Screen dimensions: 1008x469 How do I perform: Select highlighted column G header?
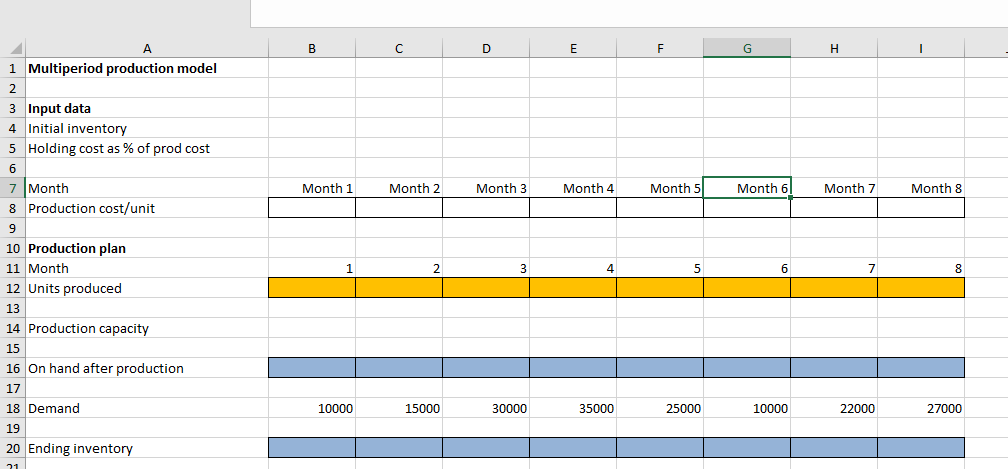coord(747,48)
